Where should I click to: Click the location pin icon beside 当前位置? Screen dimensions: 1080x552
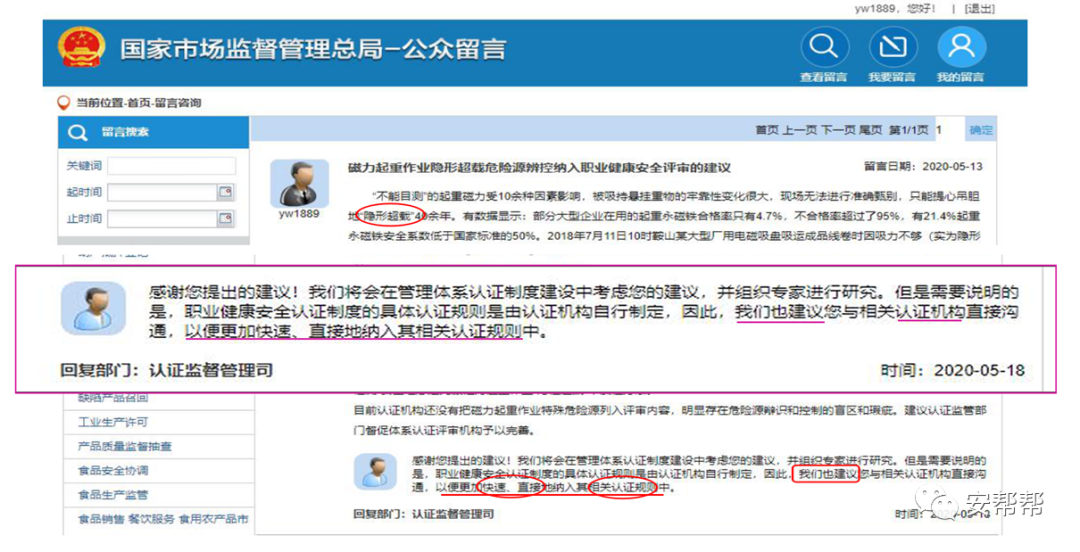(x=64, y=103)
